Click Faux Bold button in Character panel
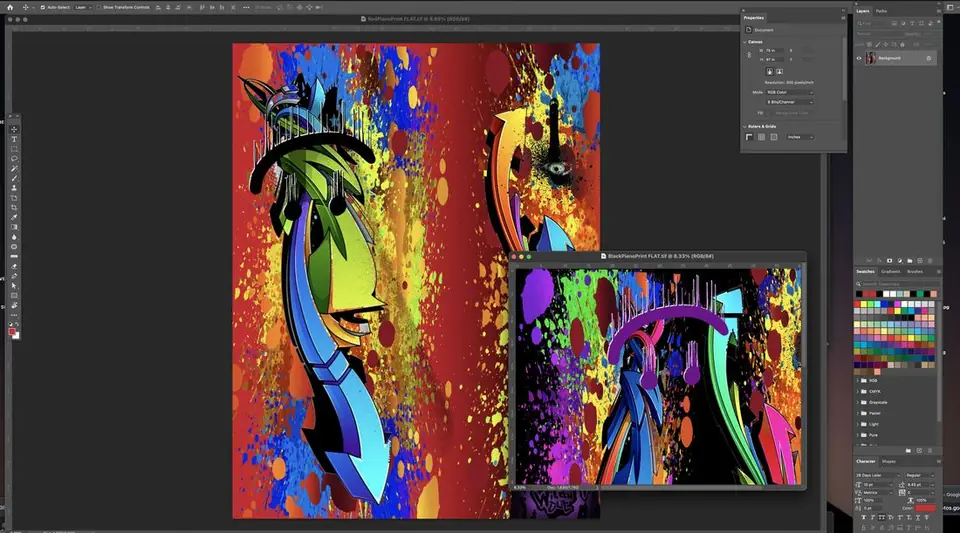The height and width of the screenshot is (533, 960). [864, 518]
